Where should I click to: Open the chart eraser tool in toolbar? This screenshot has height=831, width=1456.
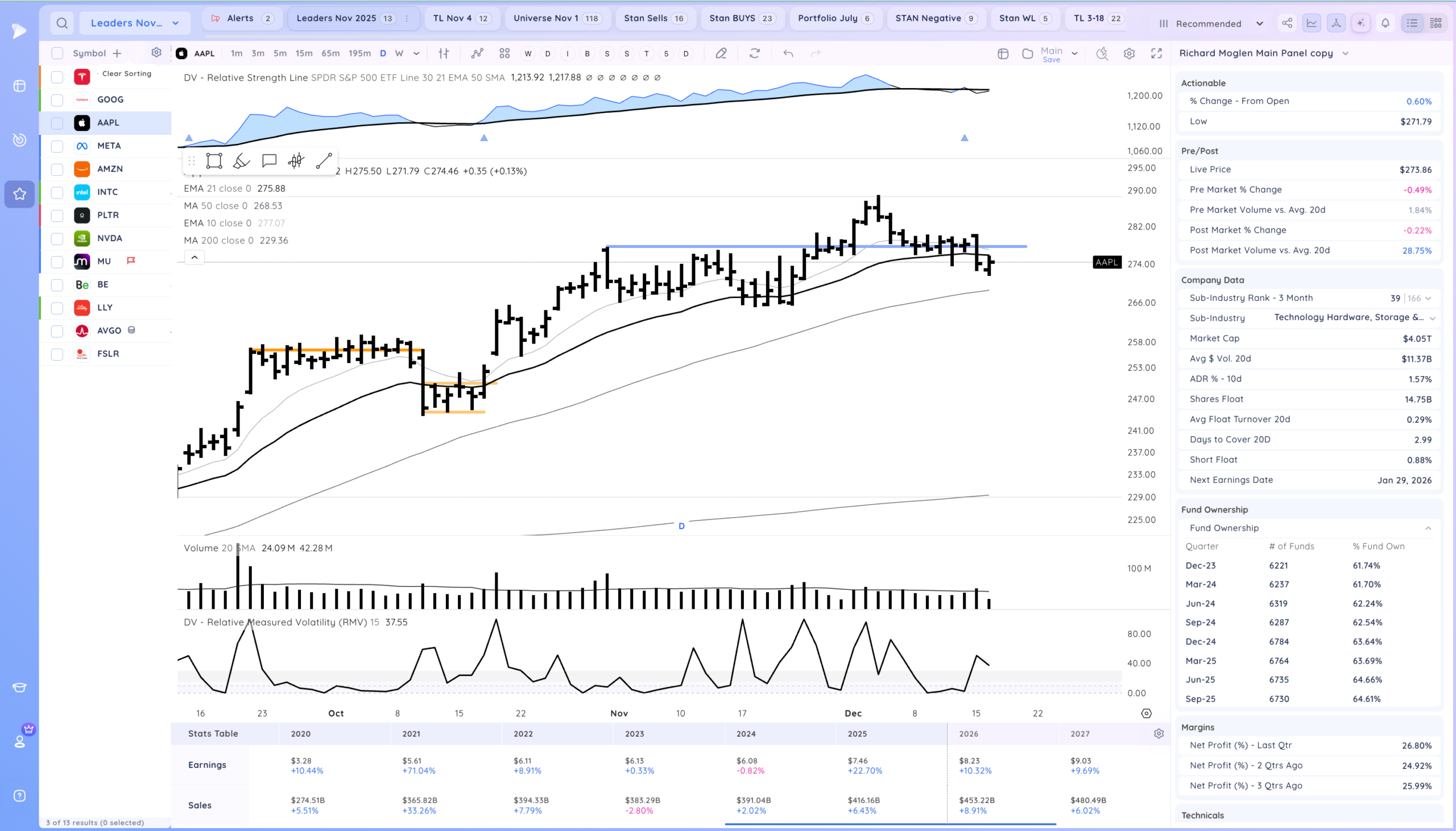click(x=721, y=53)
